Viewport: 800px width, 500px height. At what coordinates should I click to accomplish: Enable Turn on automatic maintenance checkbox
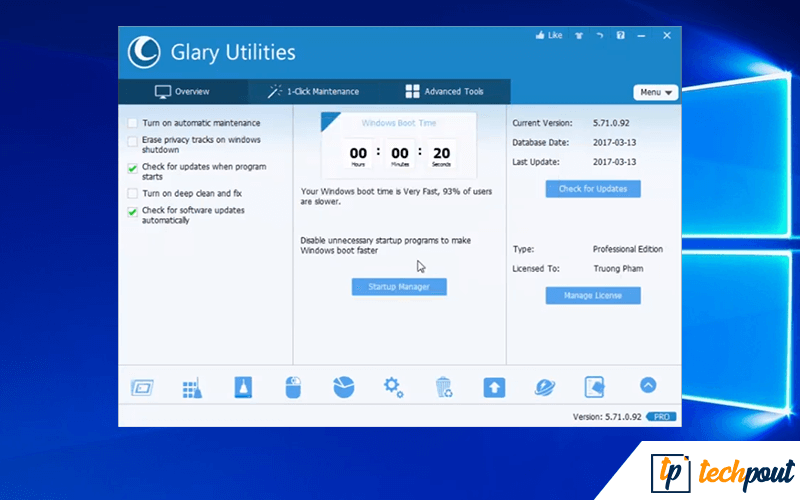click(x=133, y=122)
